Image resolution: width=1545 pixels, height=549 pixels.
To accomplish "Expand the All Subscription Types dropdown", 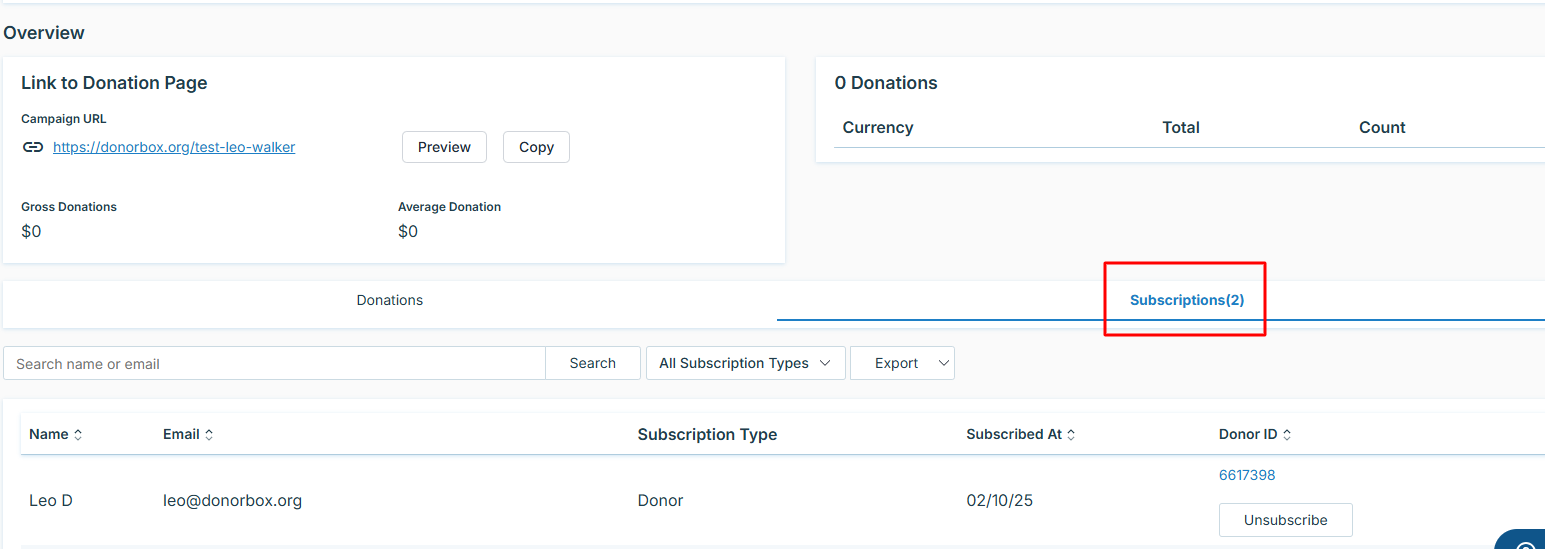I will coord(745,363).
